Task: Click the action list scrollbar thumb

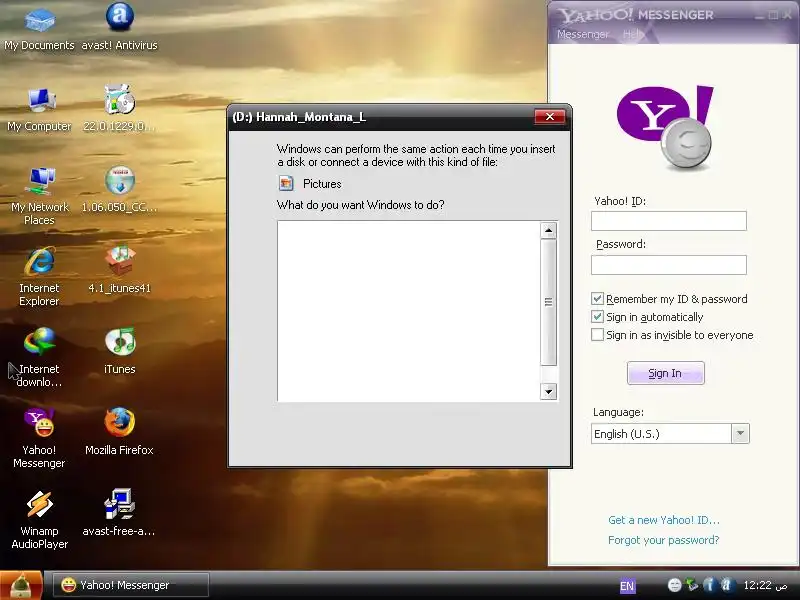Action: [x=548, y=302]
